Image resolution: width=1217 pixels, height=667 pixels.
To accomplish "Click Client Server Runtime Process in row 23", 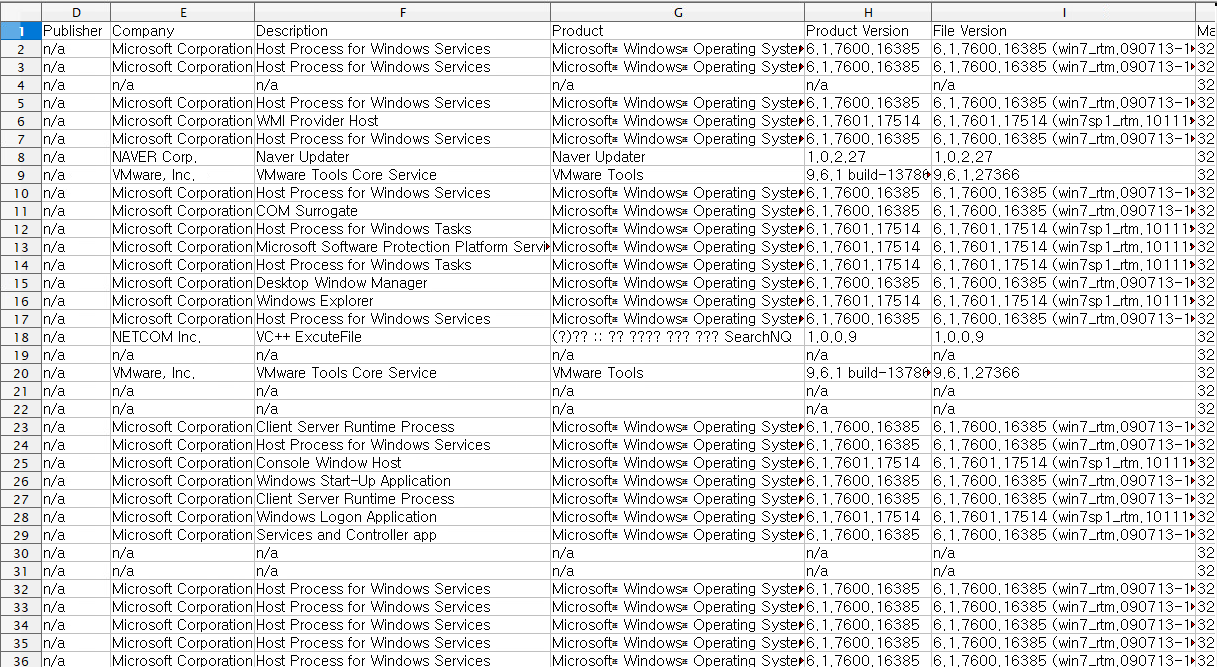I will [x=402, y=427].
